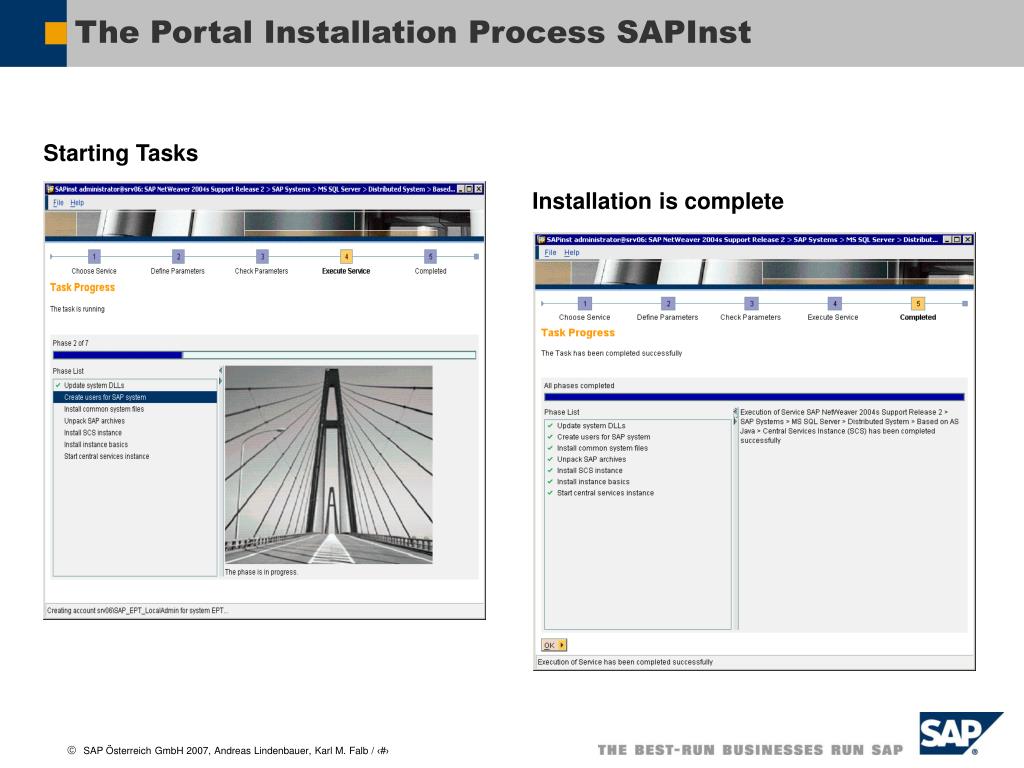Click 'All phases completed' full progress bar

tap(754, 397)
